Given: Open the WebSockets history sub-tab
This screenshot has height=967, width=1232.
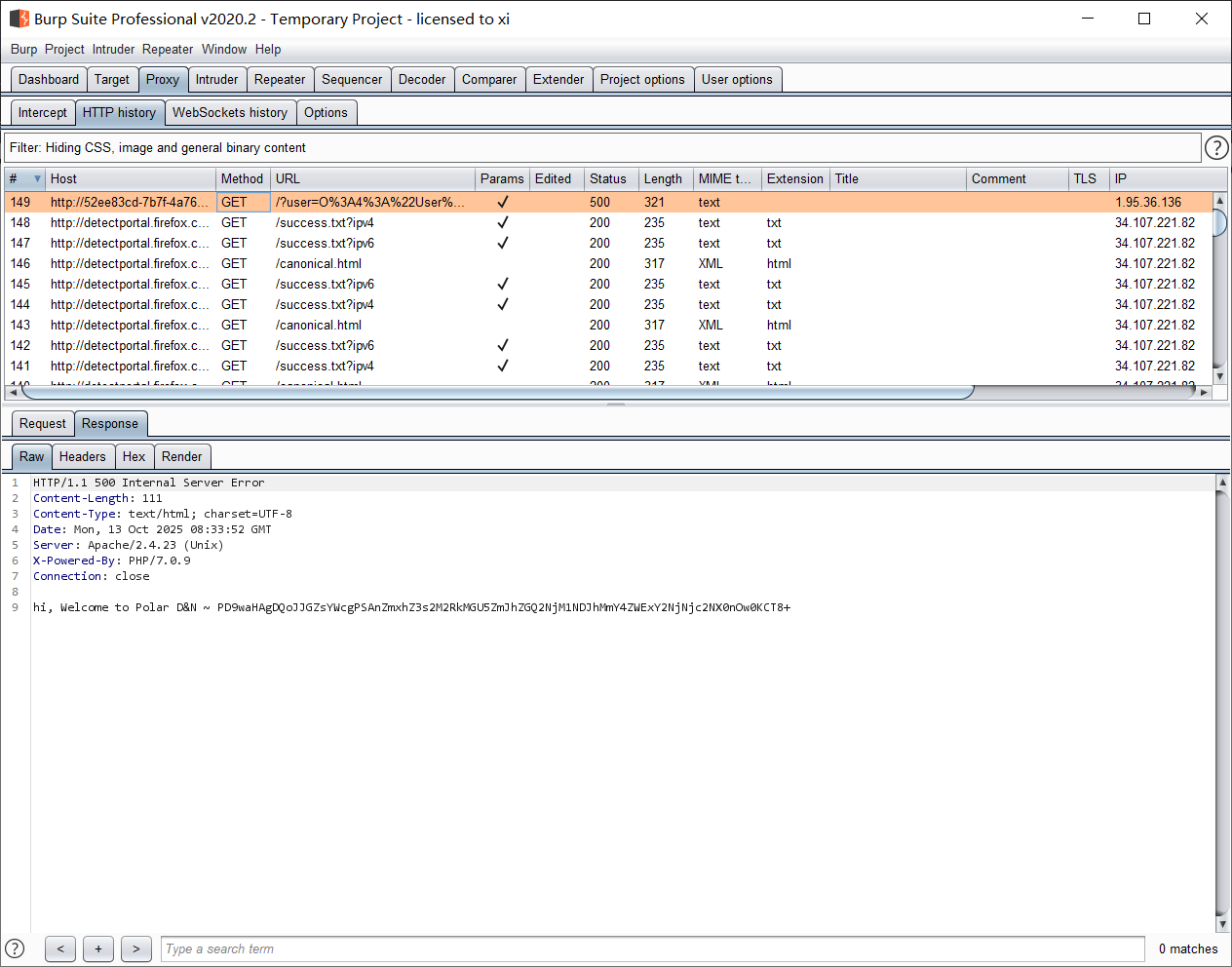Looking at the screenshot, I should 230,113.
